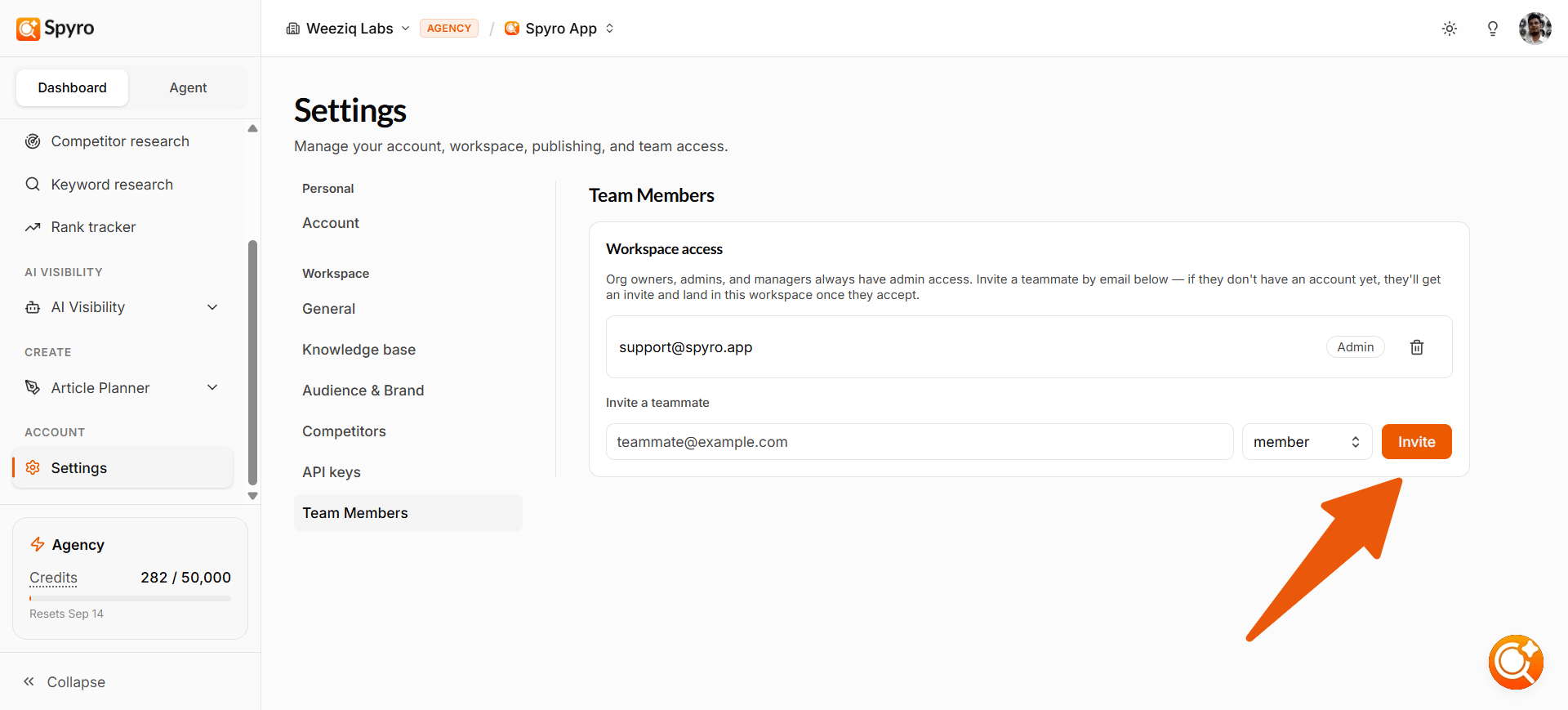This screenshot has width=1568, height=710.
Task: Expand the Article Planner menu chevron
Action: (212, 387)
